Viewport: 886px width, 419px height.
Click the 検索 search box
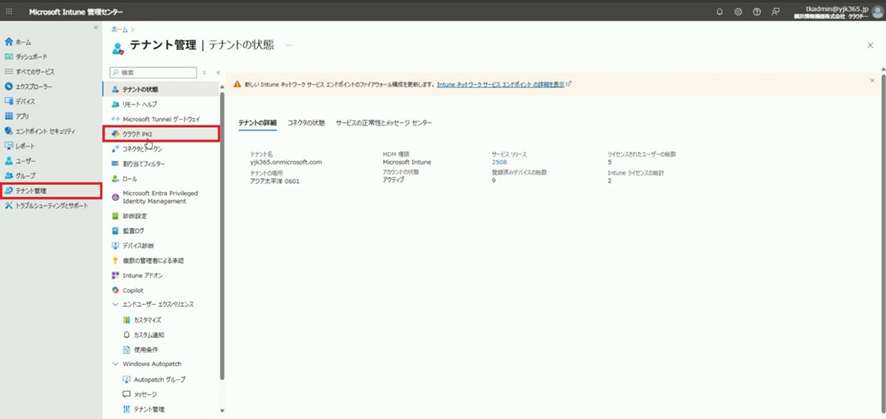(x=155, y=73)
